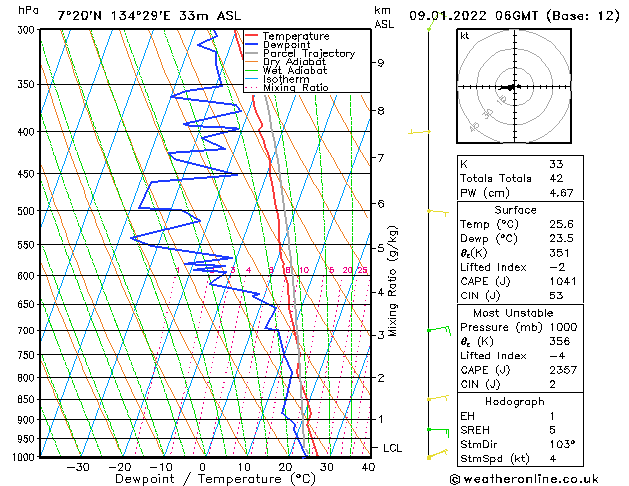Click the 'Dewpoint' legend entry
The image size is (629, 486).
[286, 45]
